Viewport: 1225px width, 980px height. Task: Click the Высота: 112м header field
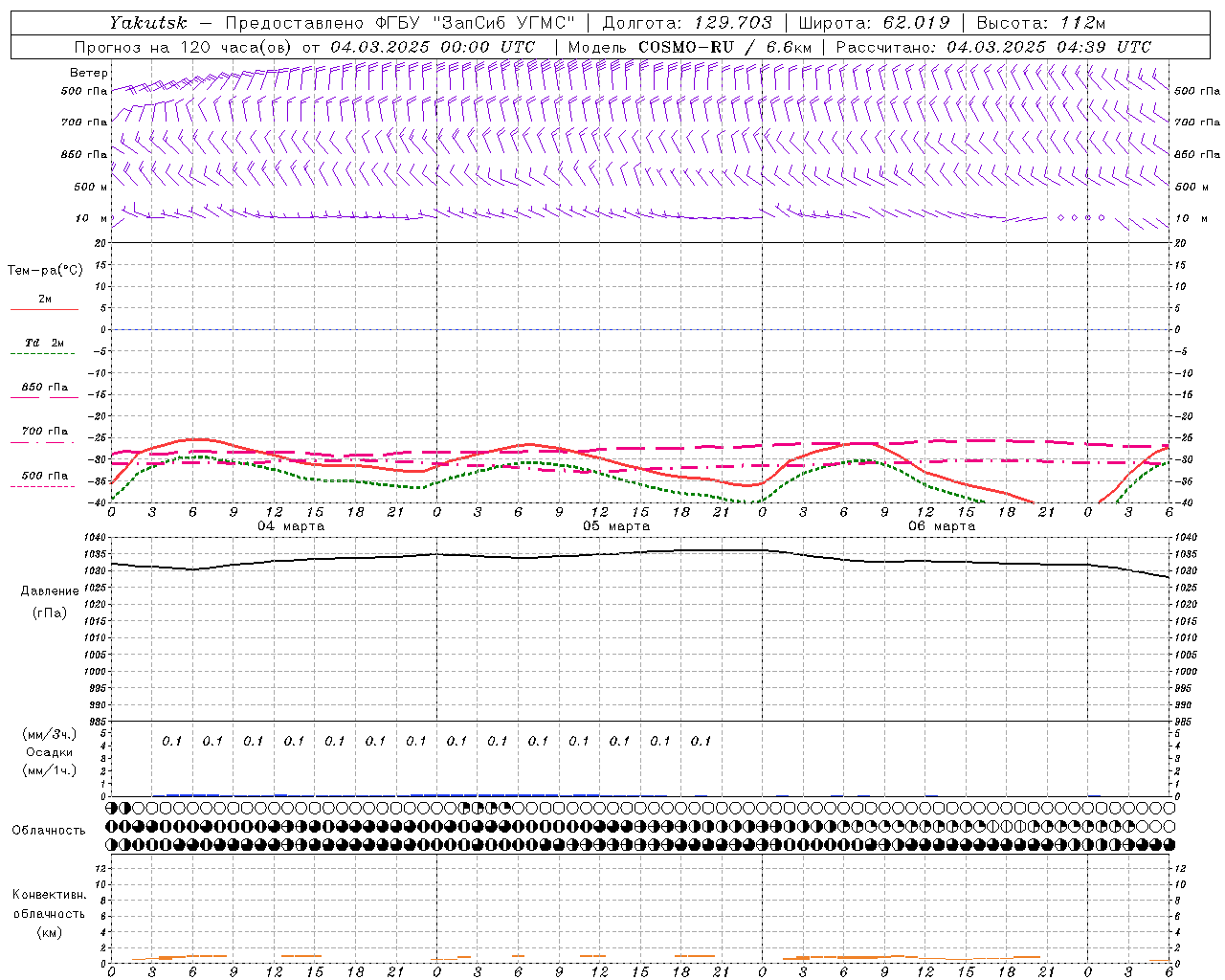point(1039,23)
